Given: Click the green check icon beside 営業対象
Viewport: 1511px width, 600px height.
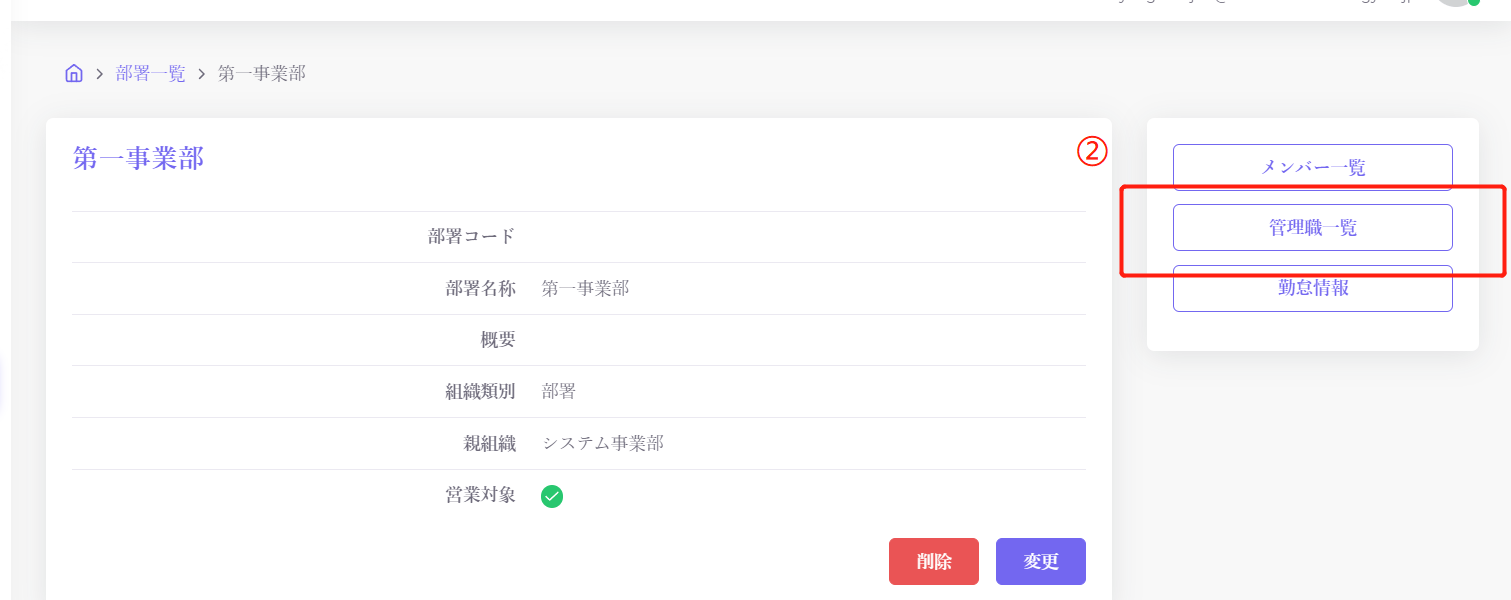Looking at the screenshot, I should tap(552, 496).
